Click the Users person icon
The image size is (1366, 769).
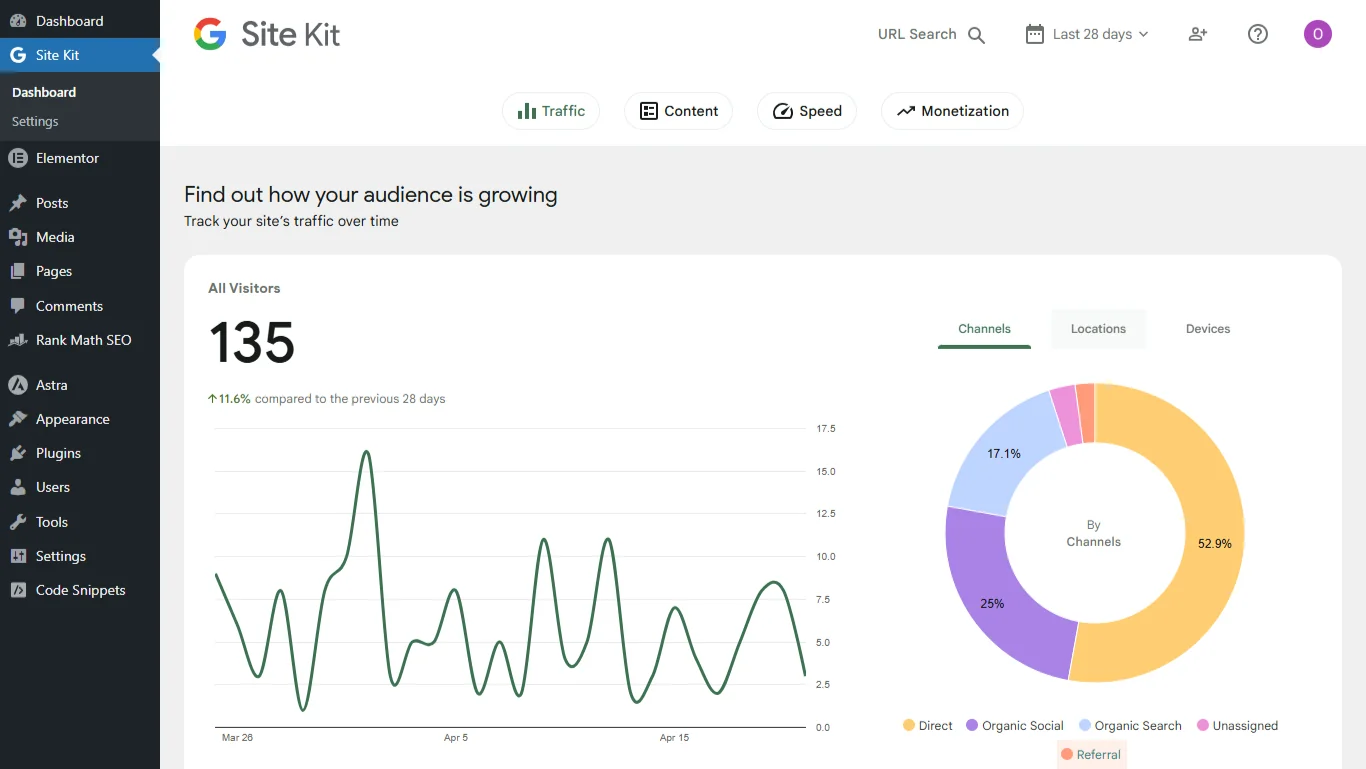click(x=18, y=487)
